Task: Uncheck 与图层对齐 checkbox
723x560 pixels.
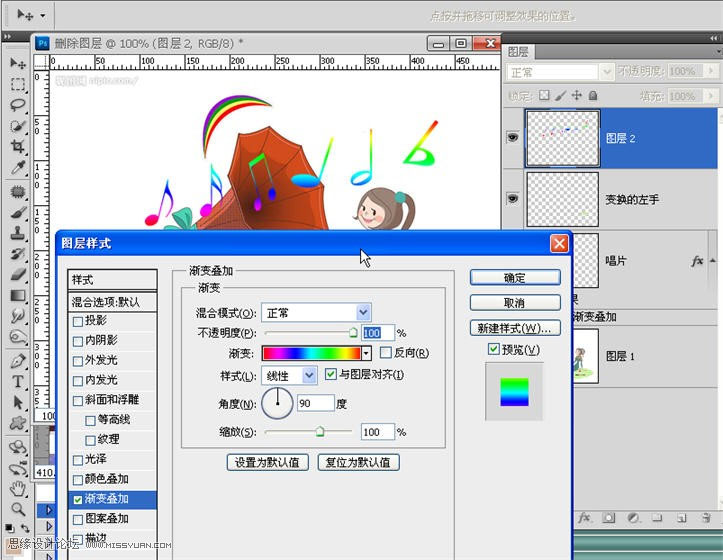Action: (331, 374)
